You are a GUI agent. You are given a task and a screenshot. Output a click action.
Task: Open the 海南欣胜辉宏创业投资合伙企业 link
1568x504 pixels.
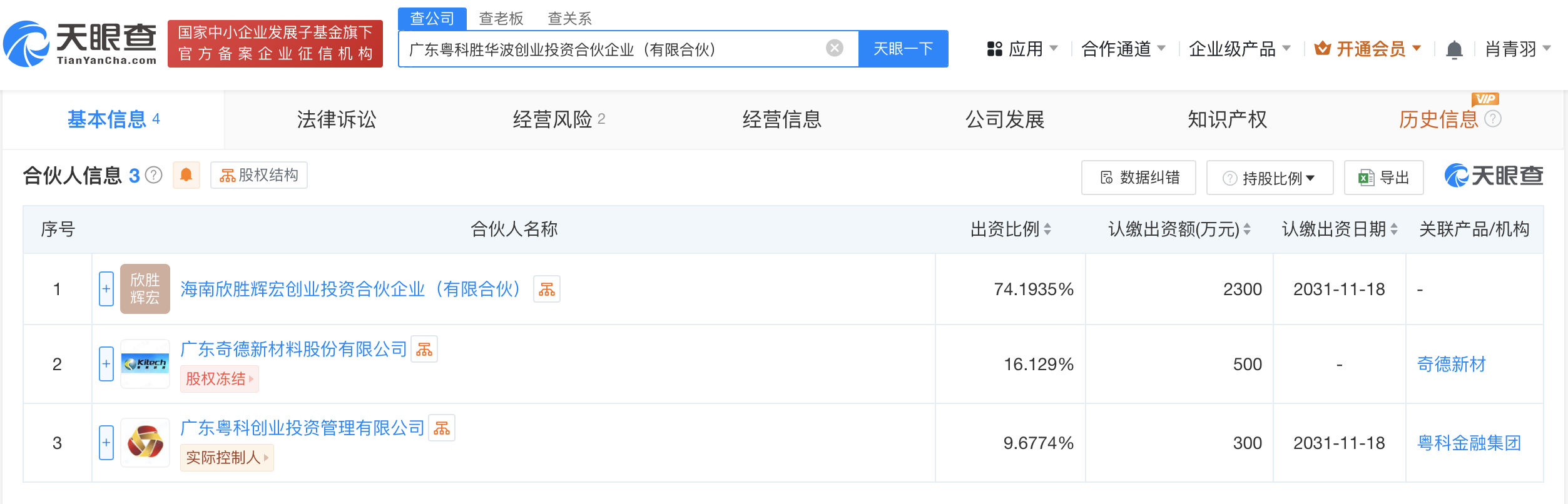pos(350,289)
